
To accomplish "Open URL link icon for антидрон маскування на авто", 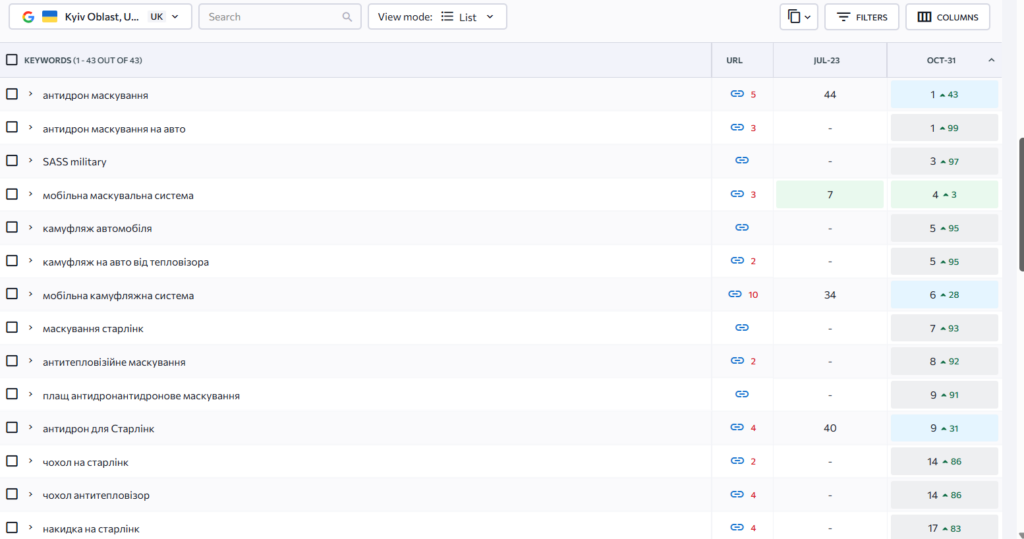I will tap(737, 127).
